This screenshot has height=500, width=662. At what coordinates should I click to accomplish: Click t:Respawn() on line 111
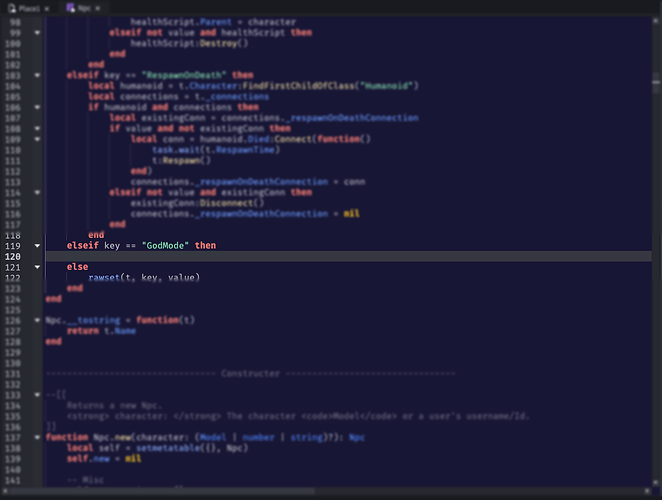181,160
